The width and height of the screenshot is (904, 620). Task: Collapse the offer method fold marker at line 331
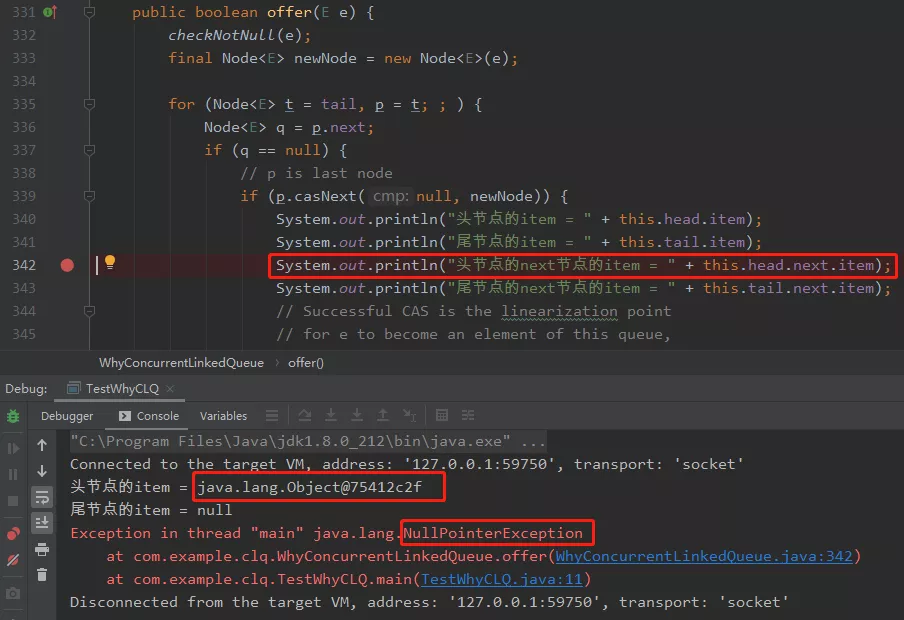tap(89, 12)
